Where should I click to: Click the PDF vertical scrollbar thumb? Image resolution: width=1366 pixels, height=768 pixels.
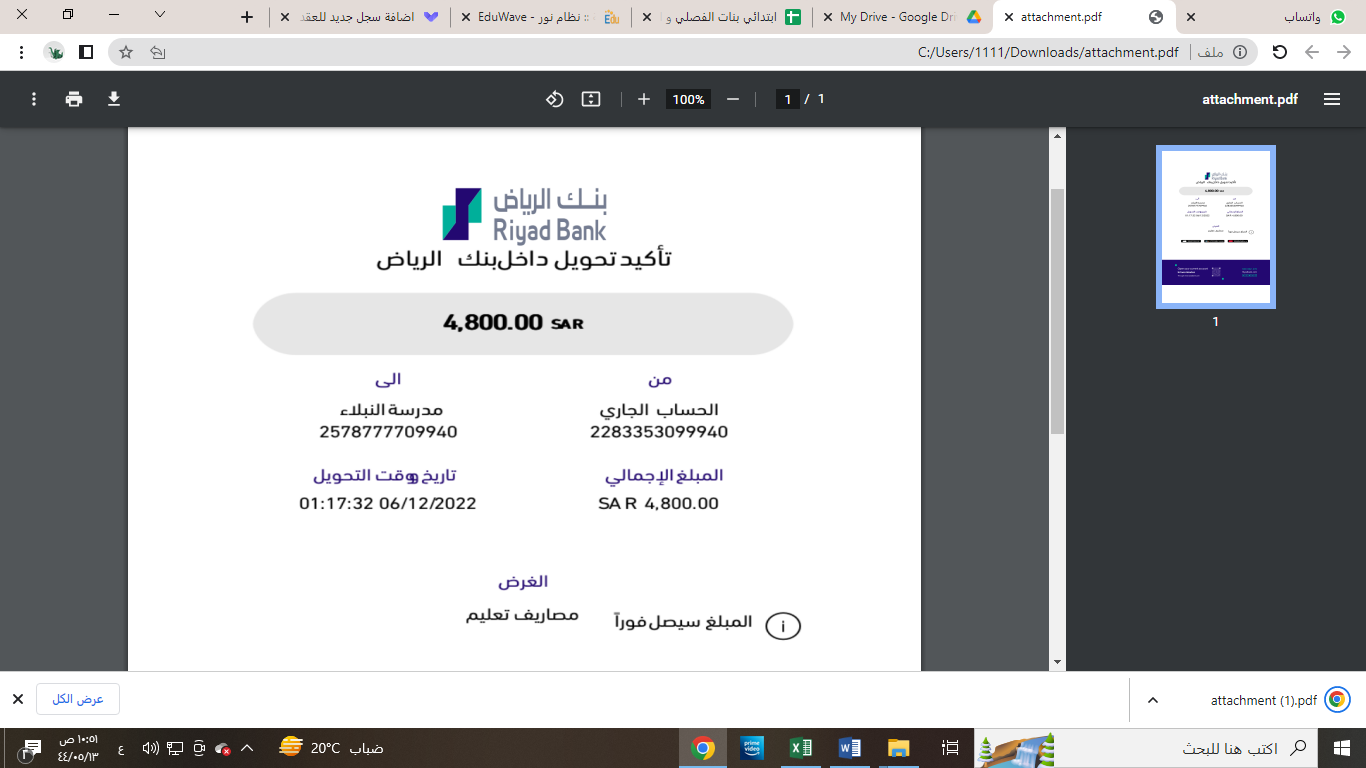click(x=1057, y=310)
